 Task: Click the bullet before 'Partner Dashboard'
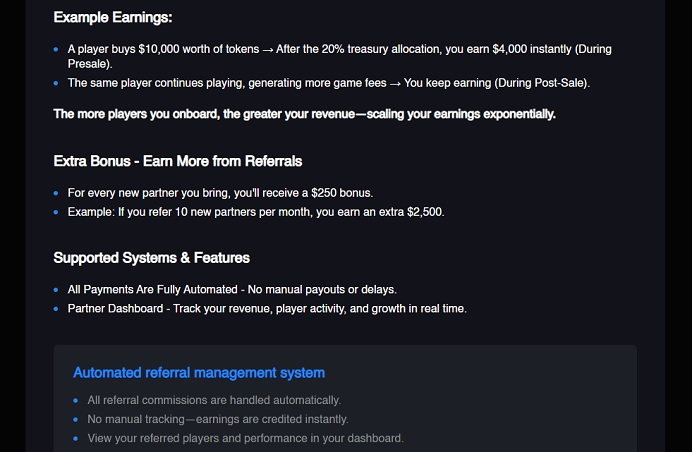tap(56, 309)
